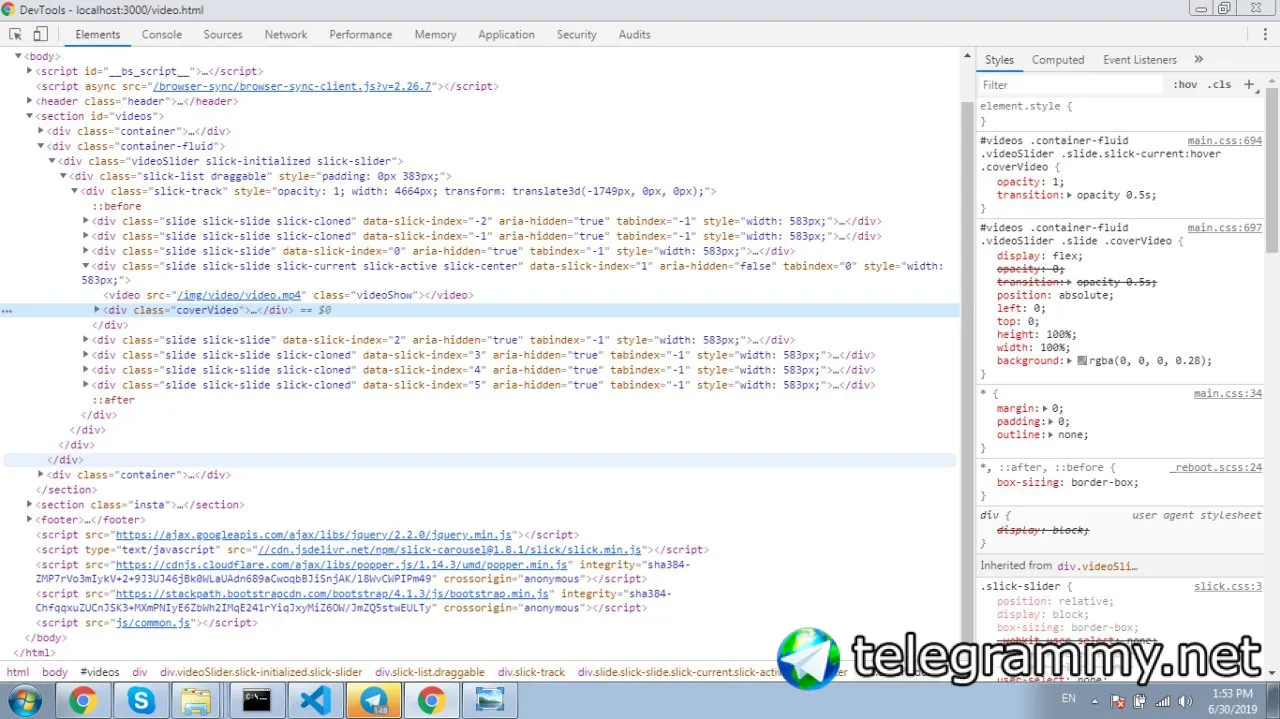Open the Application tab
The image size is (1280, 719).
[506, 34]
